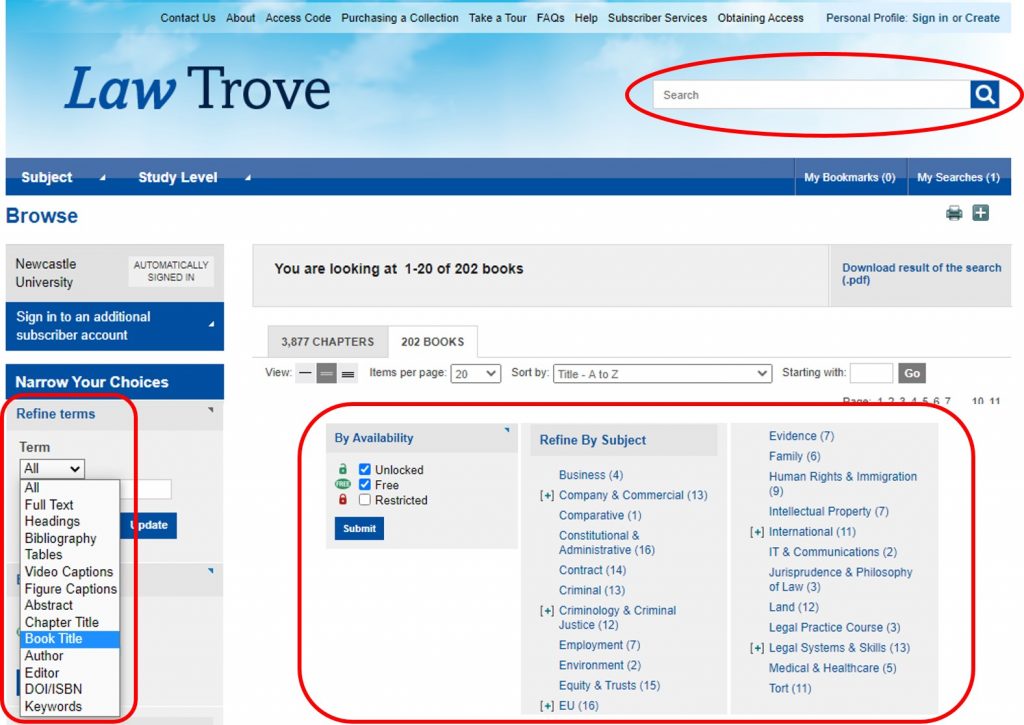Click the red restricted padlock icon
The width and height of the screenshot is (1024, 725).
[343, 500]
